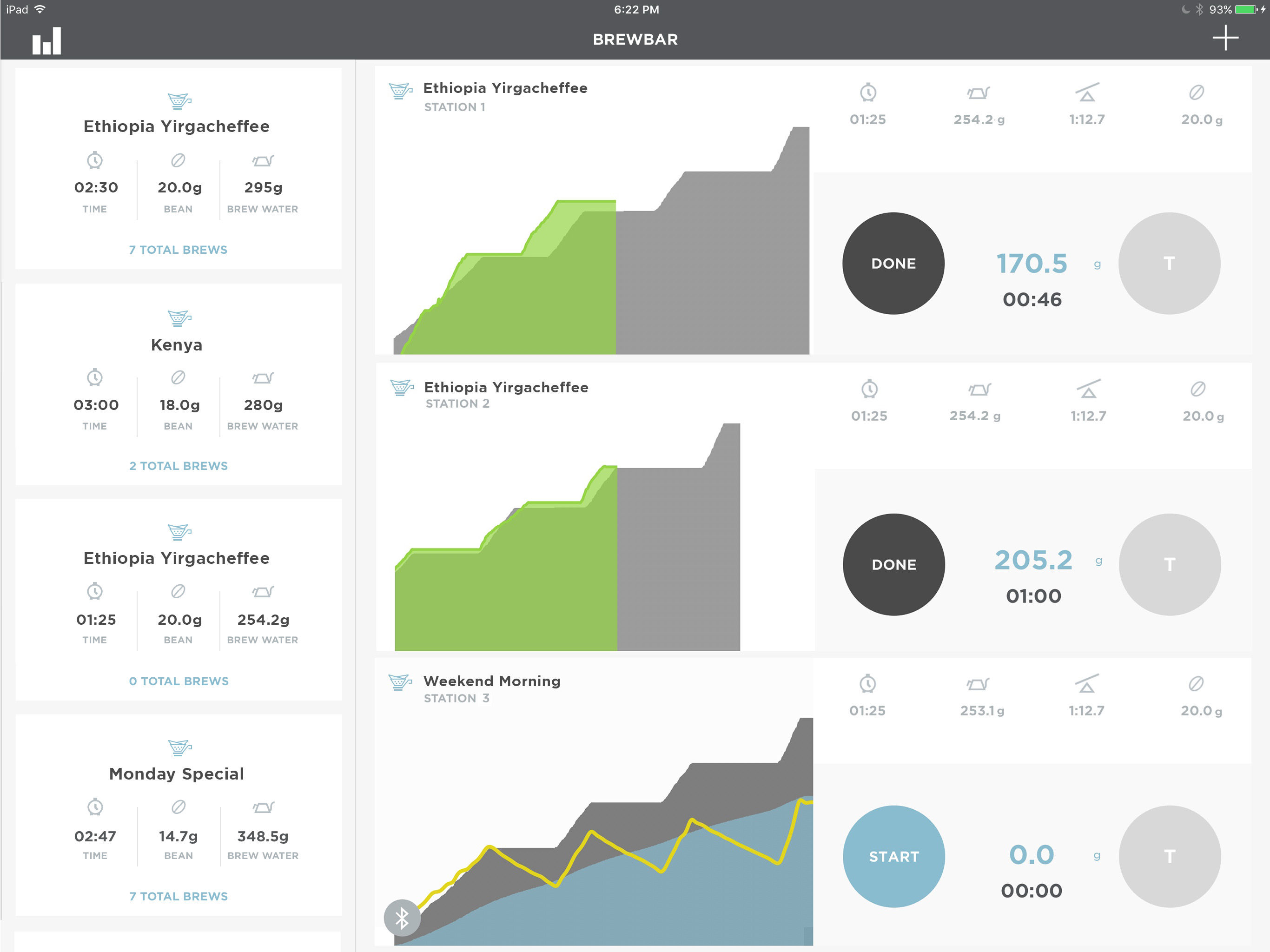
Task: Tap the Station 1 brew graph
Action: tap(601, 240)
